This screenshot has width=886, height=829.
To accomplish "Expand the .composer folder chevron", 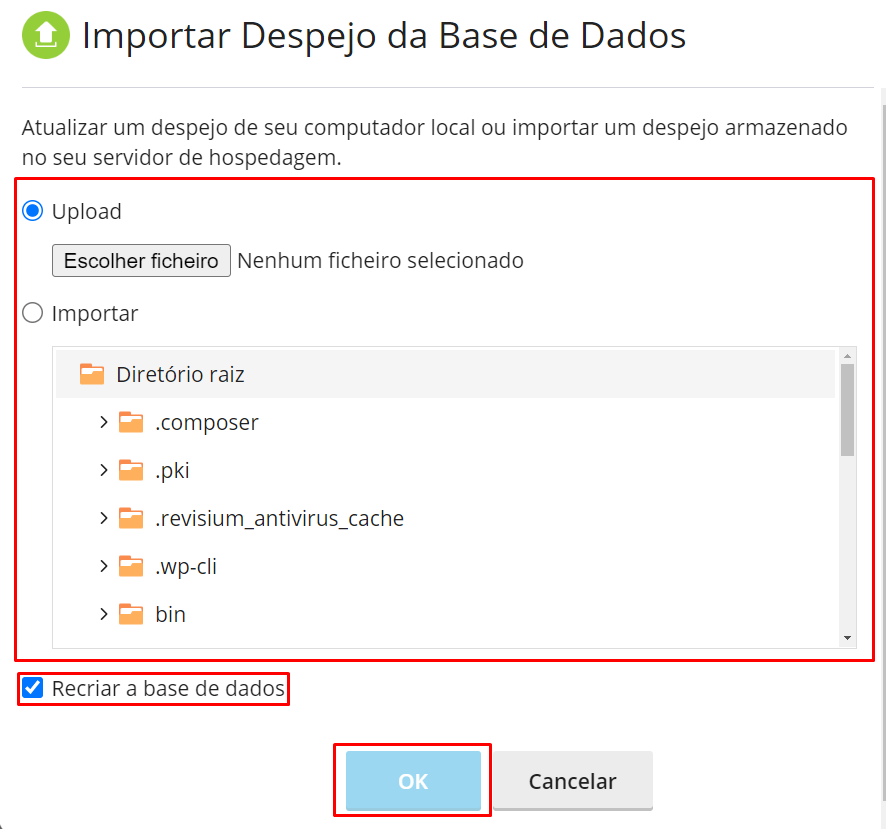I will pos(104,422).
